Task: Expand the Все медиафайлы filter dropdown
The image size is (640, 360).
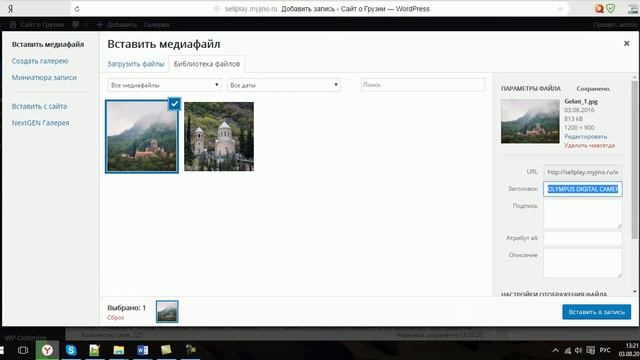Action: pyautogui.click(x=164, y=85)
